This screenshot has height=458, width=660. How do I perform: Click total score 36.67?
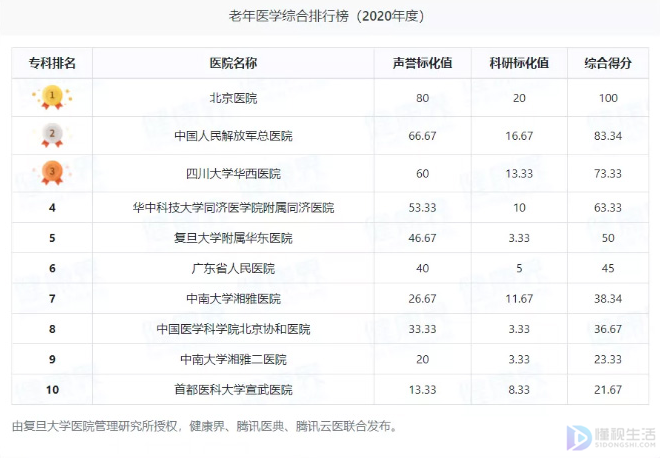(x=608, y=329)
